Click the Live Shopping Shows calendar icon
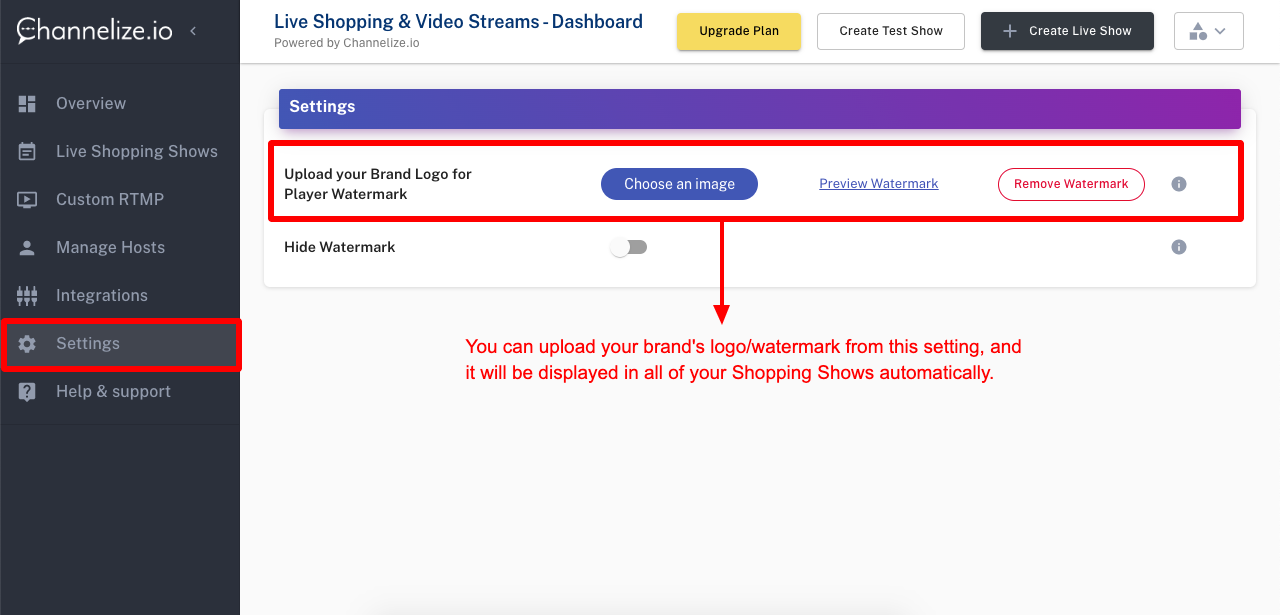The width and height of the screenshot is (1280, 615). click(x=27, y=152)
